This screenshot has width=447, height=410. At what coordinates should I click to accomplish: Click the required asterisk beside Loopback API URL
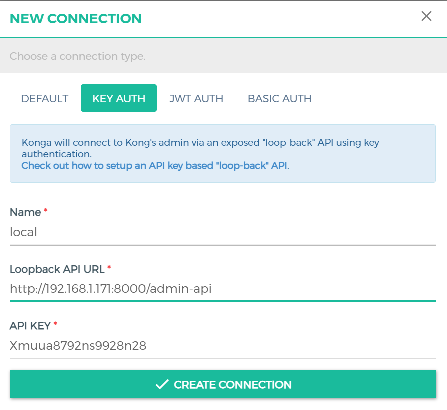109,267
